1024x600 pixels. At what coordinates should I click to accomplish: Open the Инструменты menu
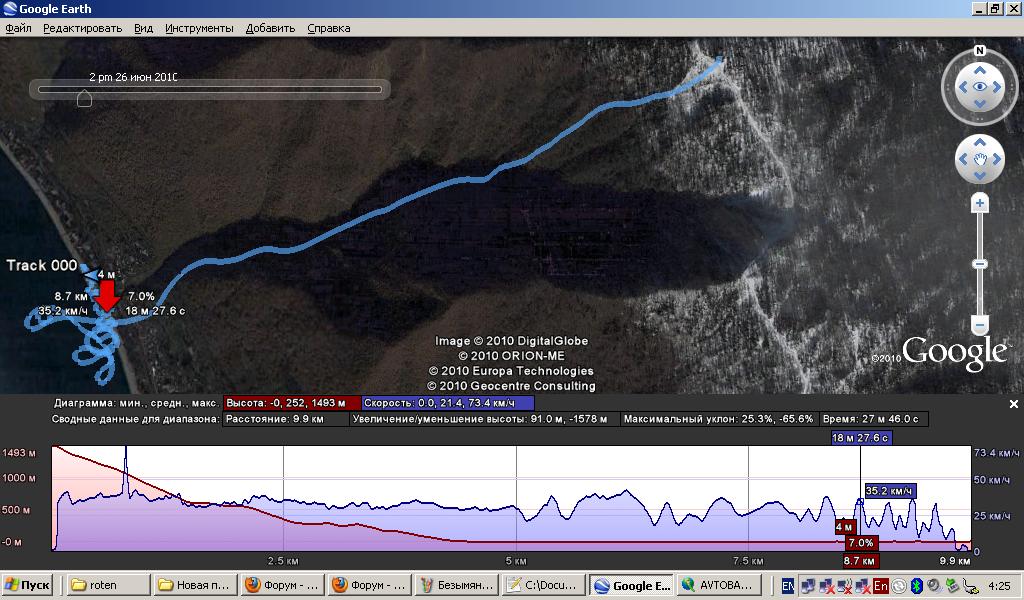[199, 28]
